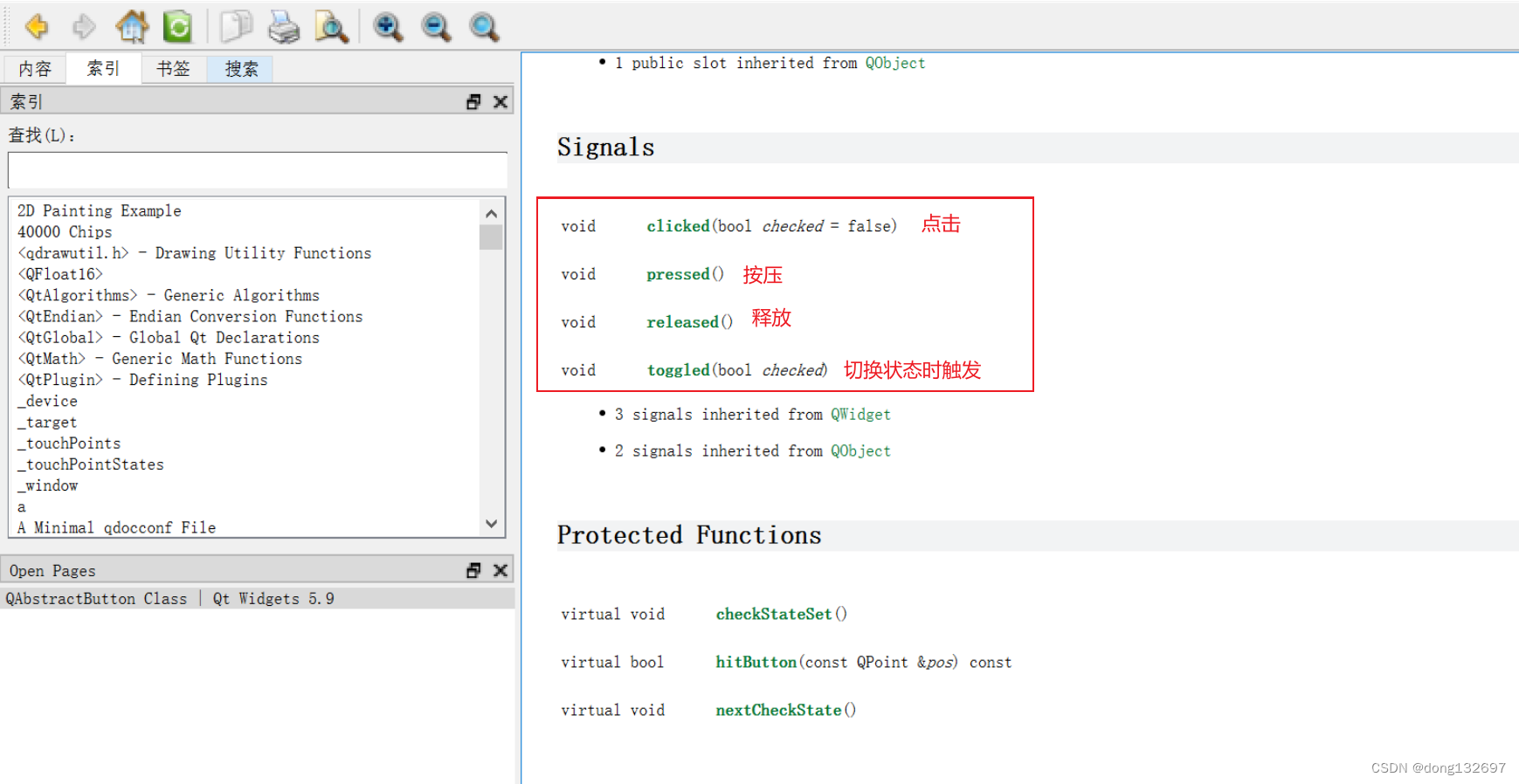Screen dimensions: 1519x784
Task: Select '_window' index entry
Action: (47, 485)
